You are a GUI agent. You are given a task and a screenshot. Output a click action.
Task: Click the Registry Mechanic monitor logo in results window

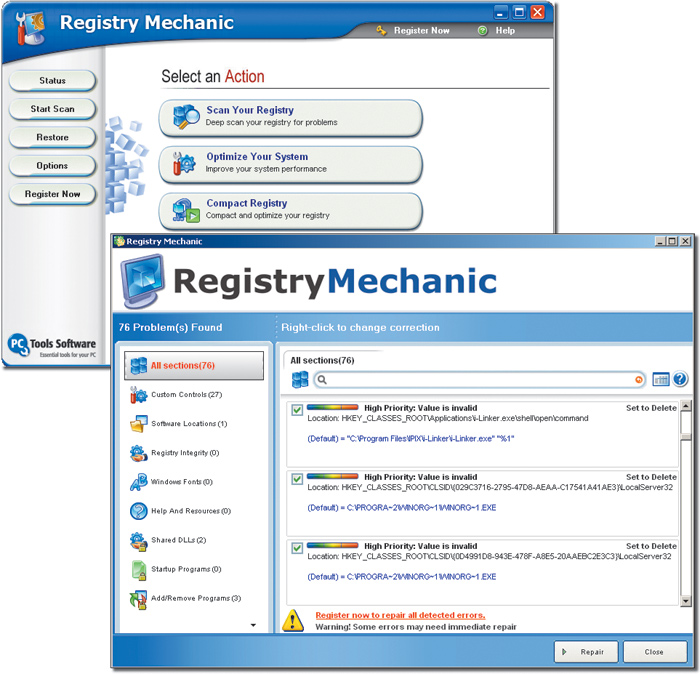[x=143, y=281]
